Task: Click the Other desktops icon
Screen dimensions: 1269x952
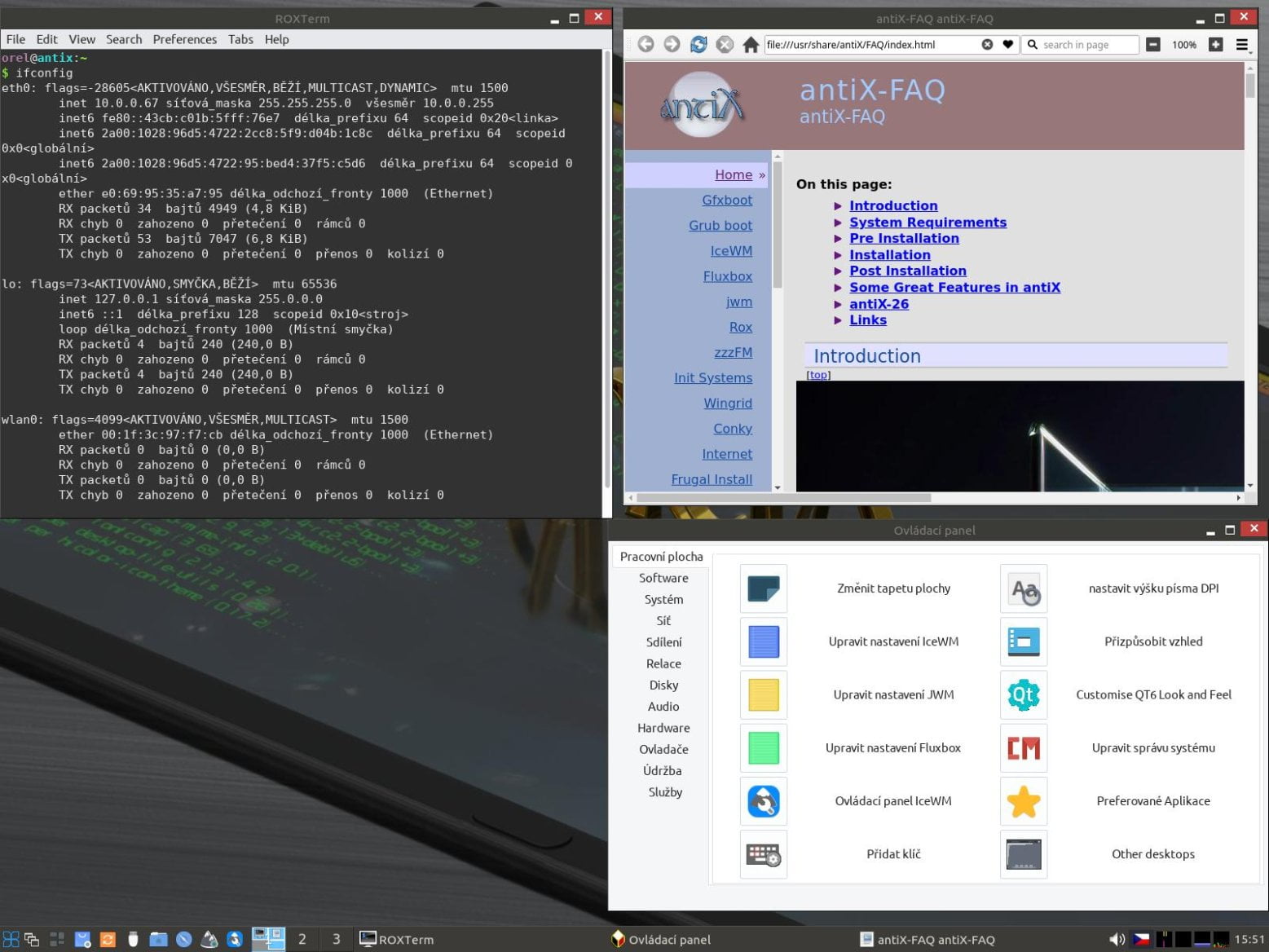Action: pos(1024,854)
